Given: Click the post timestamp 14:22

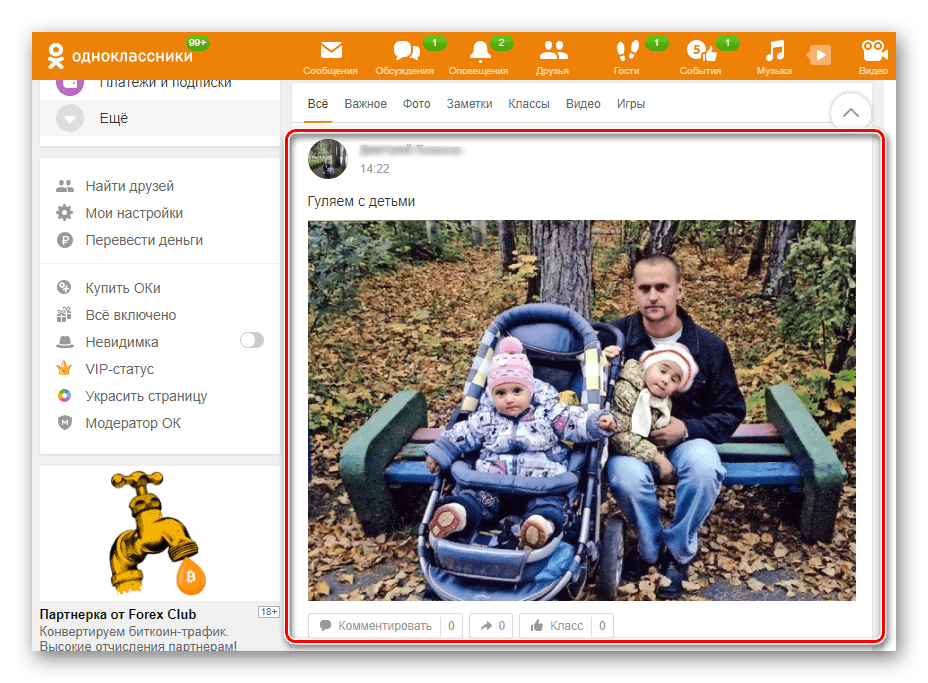Looking at the screenshot, I should pyautogui.click(x=375, y=169).
